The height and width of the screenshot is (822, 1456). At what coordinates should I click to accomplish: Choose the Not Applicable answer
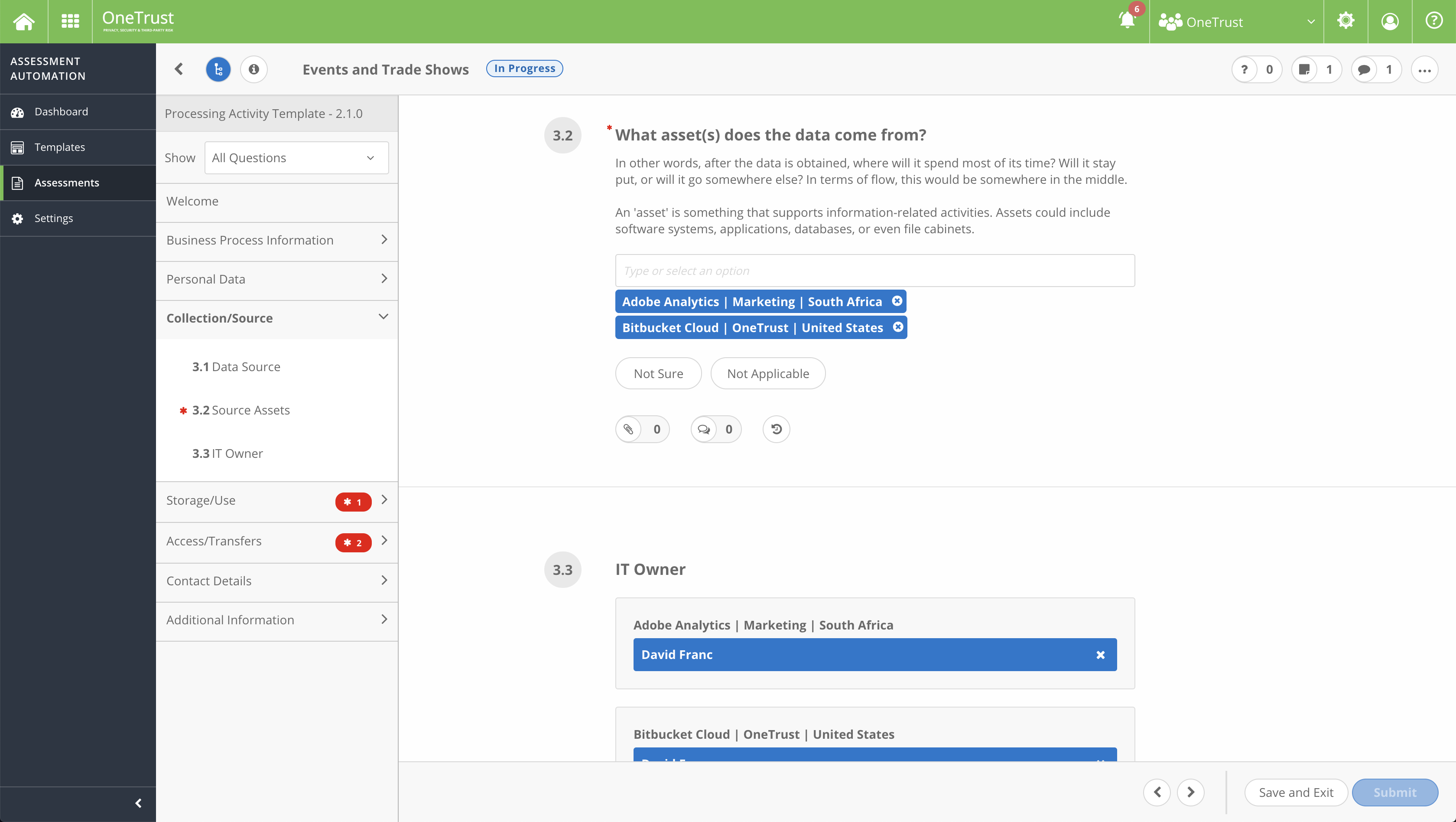pyautogui.click(x=767, y=374)
